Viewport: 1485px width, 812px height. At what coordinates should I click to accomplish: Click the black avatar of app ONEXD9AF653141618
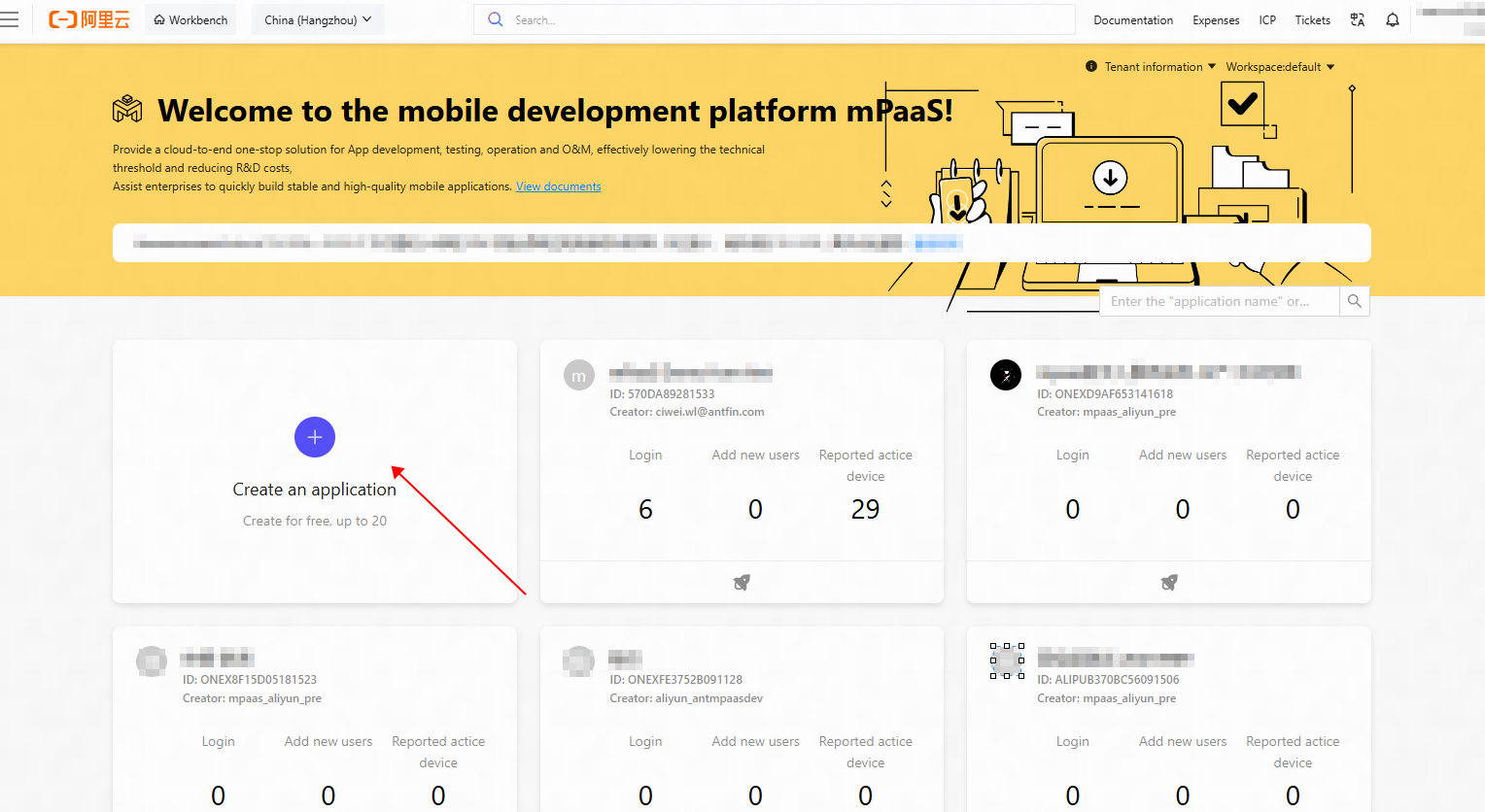pos(1006,375)
